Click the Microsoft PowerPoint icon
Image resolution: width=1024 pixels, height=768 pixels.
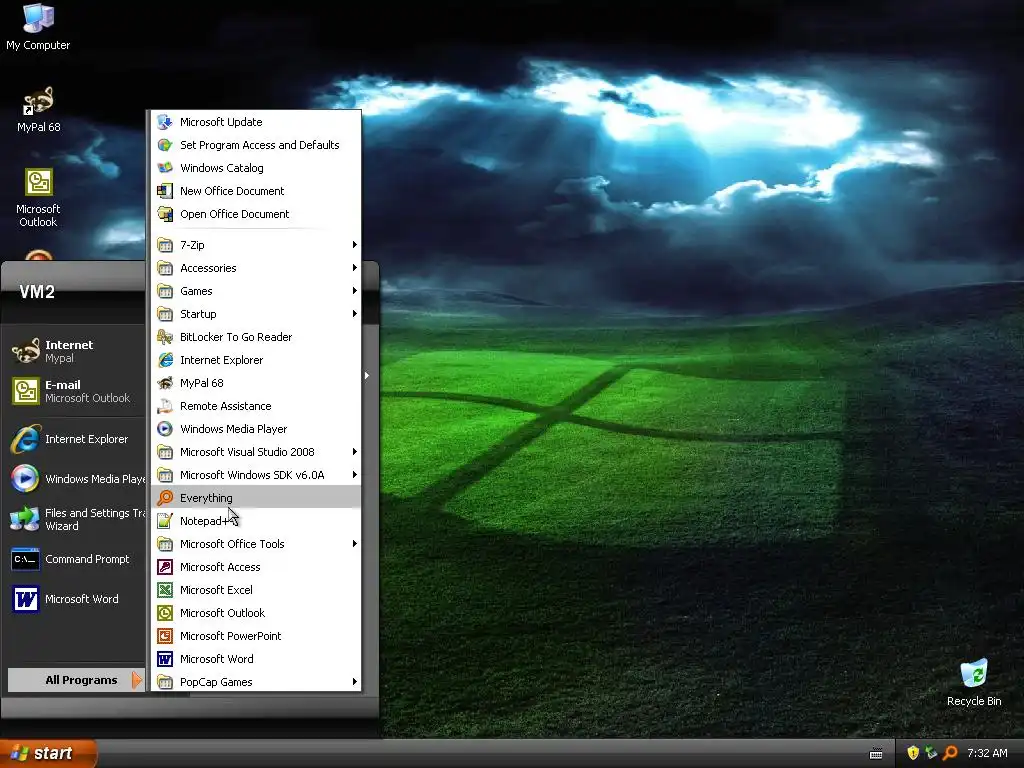click(165, 635)
